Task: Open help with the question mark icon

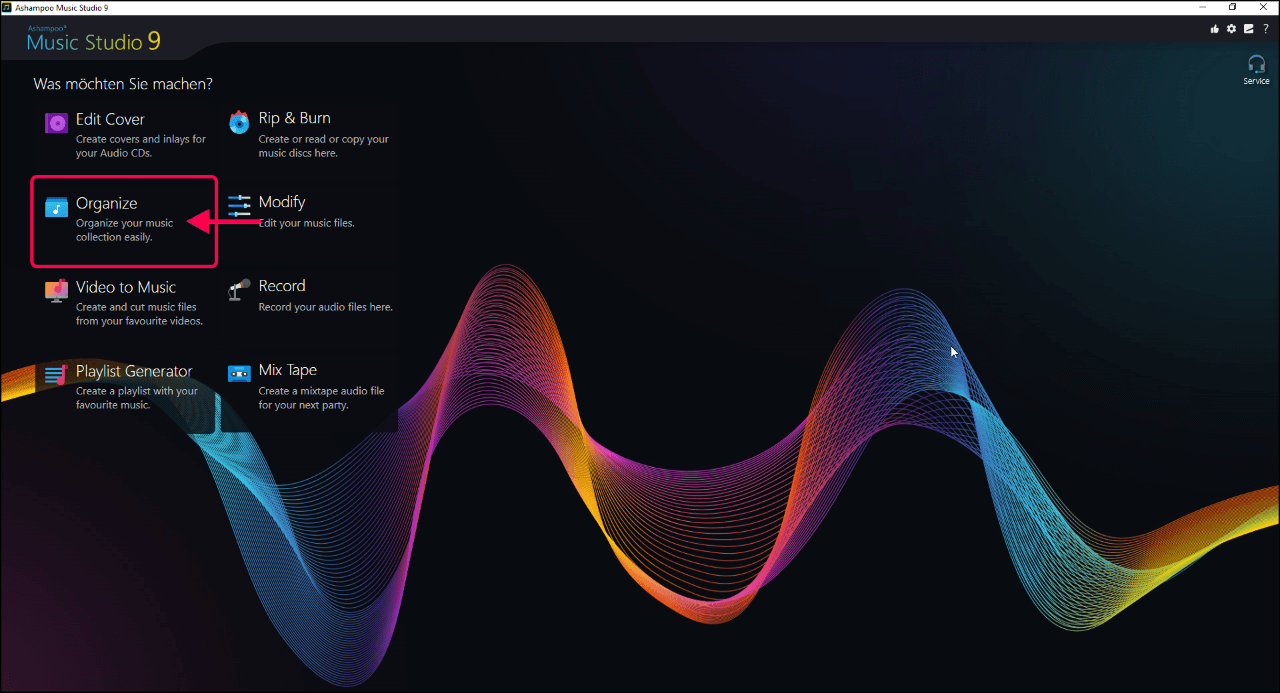Action: point(1265,29)
